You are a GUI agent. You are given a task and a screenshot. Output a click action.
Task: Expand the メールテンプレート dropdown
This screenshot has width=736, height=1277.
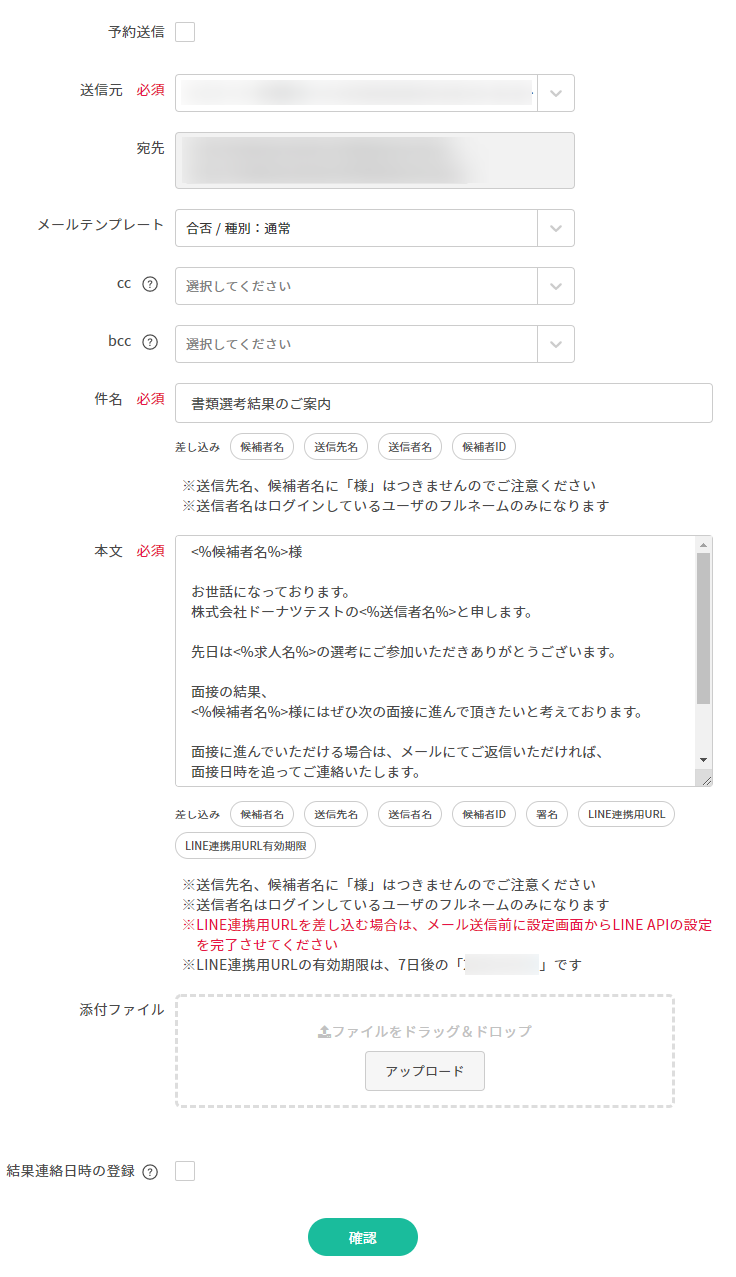pos(556,228)
